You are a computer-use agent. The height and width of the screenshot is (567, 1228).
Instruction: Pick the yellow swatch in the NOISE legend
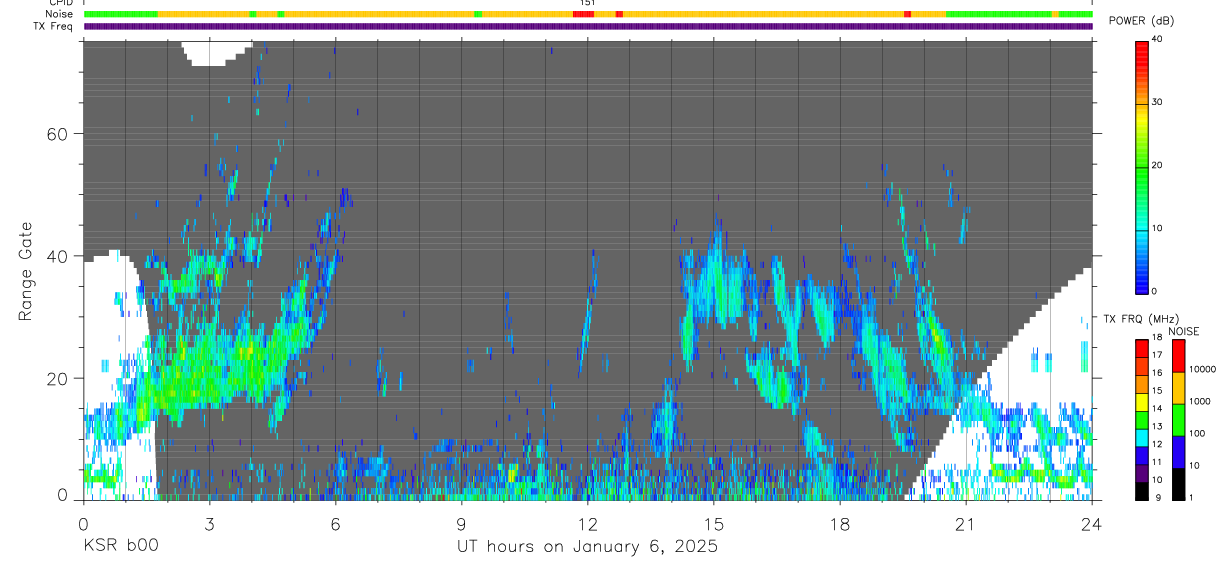(x=1178, y=387)
